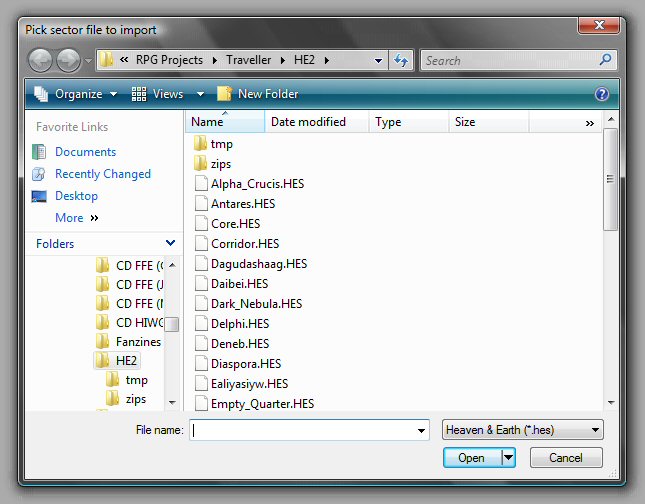Screen dimensions: 645x504
Task: Open the Views dropdown menu
Action: [167, 94]
